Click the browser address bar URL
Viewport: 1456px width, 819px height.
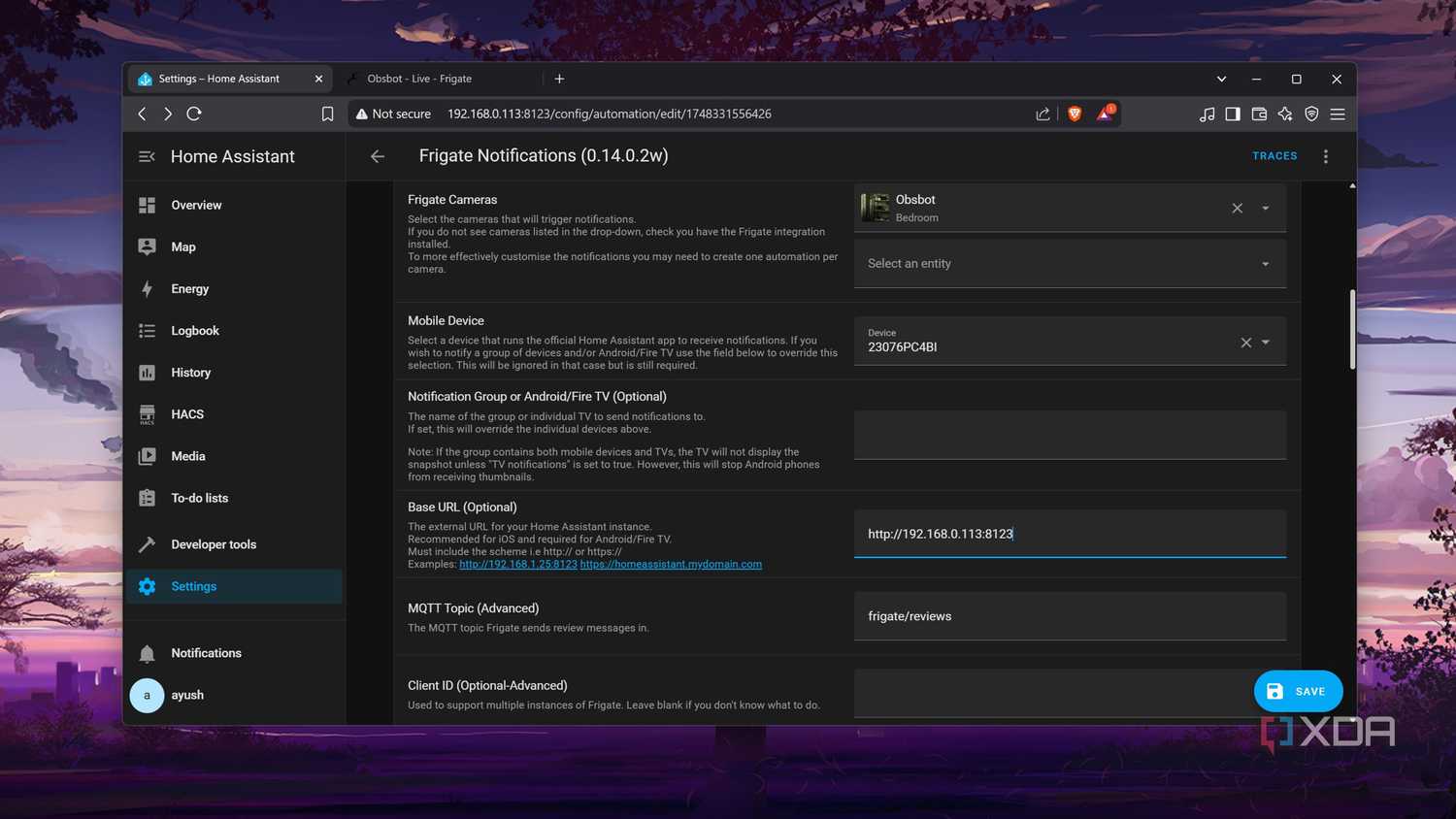(x=610, y=114)
